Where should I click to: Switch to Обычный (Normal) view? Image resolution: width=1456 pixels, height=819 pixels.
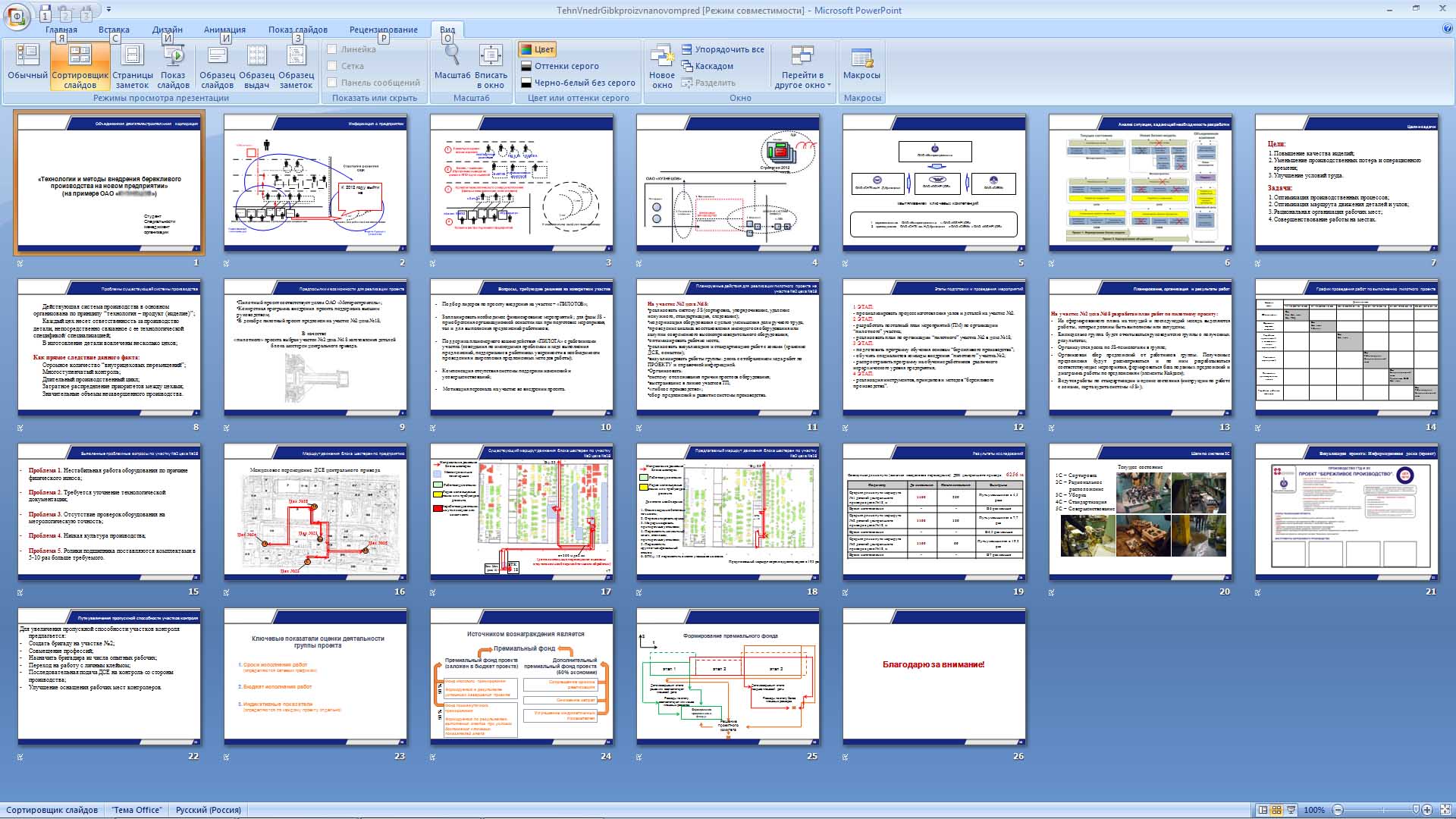coord(27,64)
